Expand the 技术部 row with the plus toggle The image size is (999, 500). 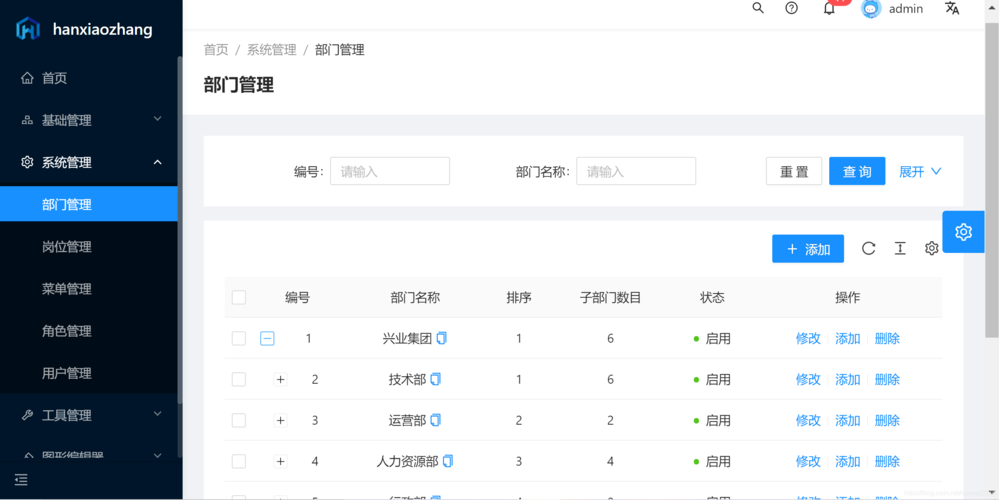tap(280, 380)
